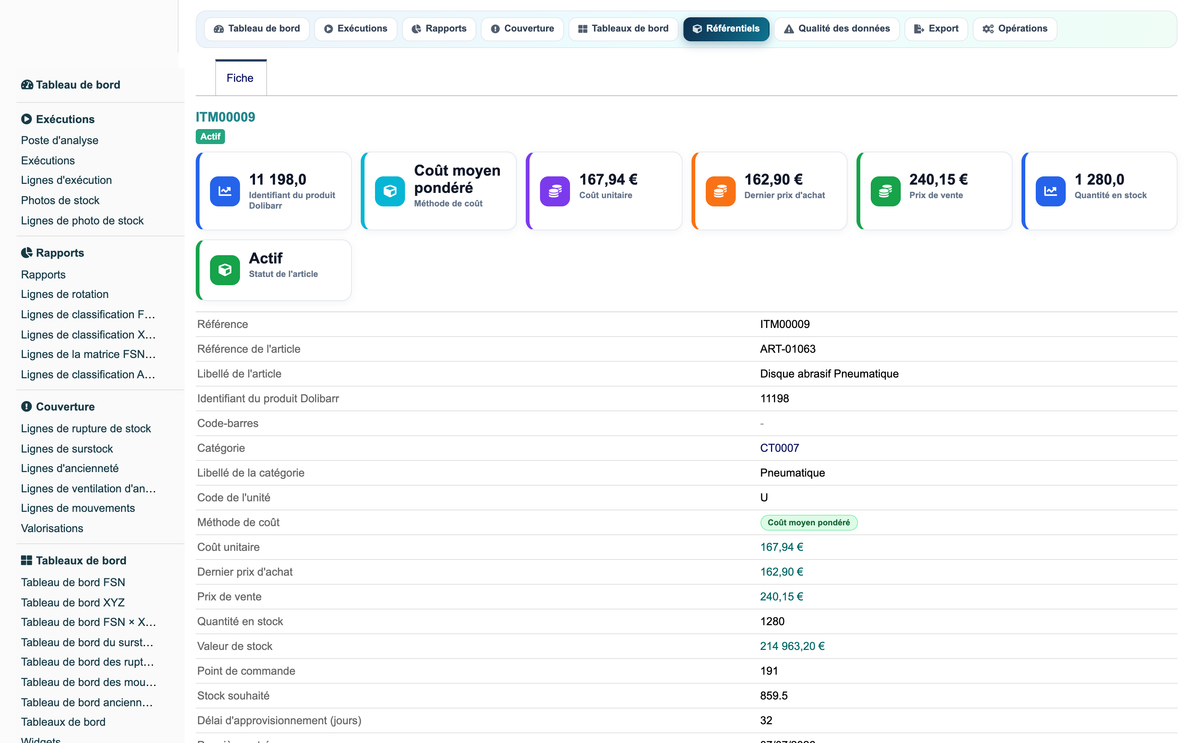Open Lignes de surstock in sidebar
Image resolution: width=1200 pixels, height=743 pixels.
tap(67, 449)
